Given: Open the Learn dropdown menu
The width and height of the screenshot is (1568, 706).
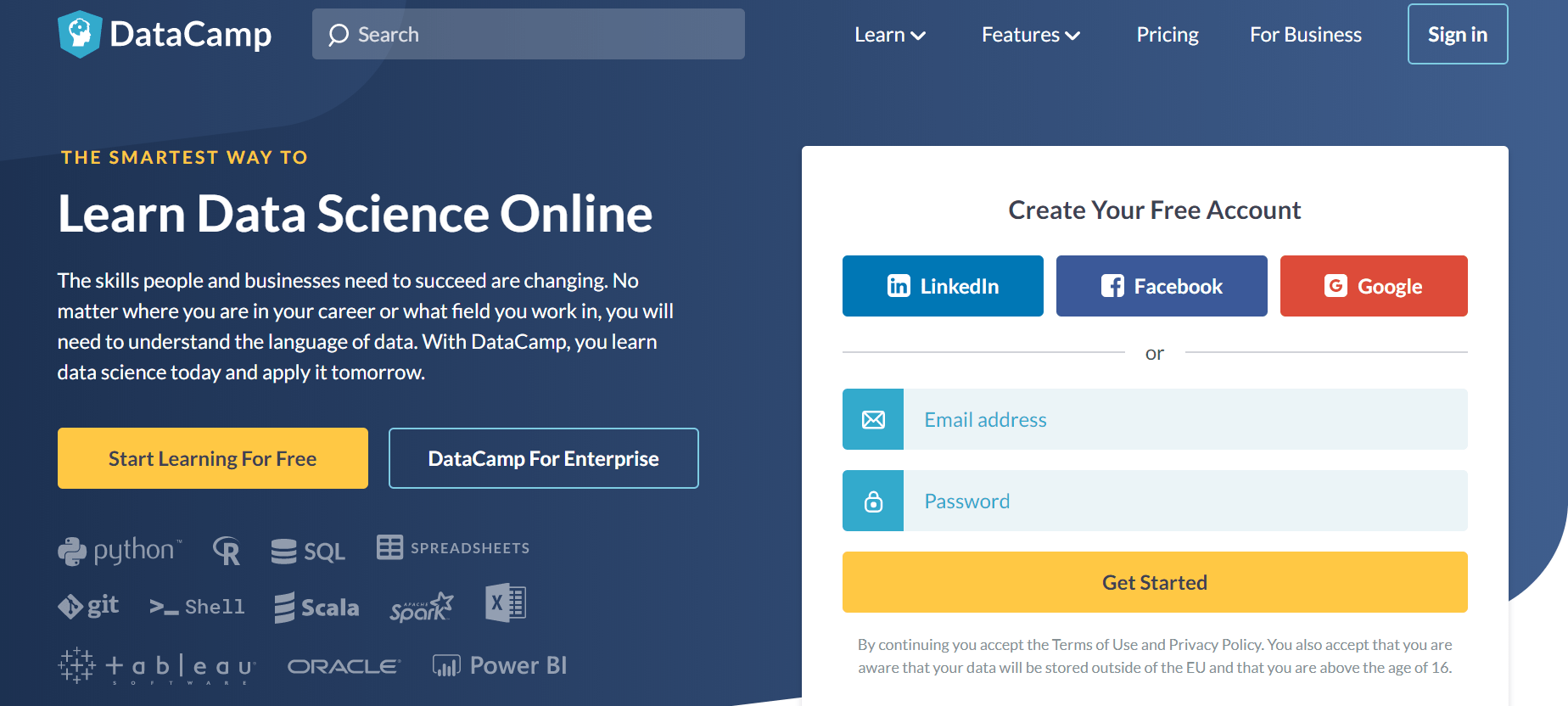Looking at the screenshot, I should coord(889,35).
